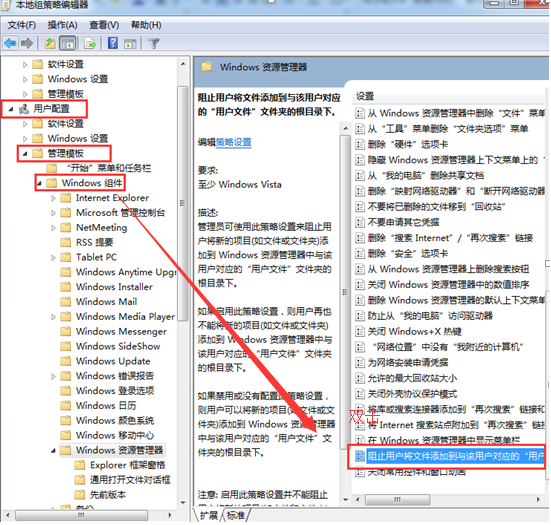The height and width of the screenshot is (525, 551).
Task: Collapse the Windows 组件 tree node
Action: pos(39,183)
